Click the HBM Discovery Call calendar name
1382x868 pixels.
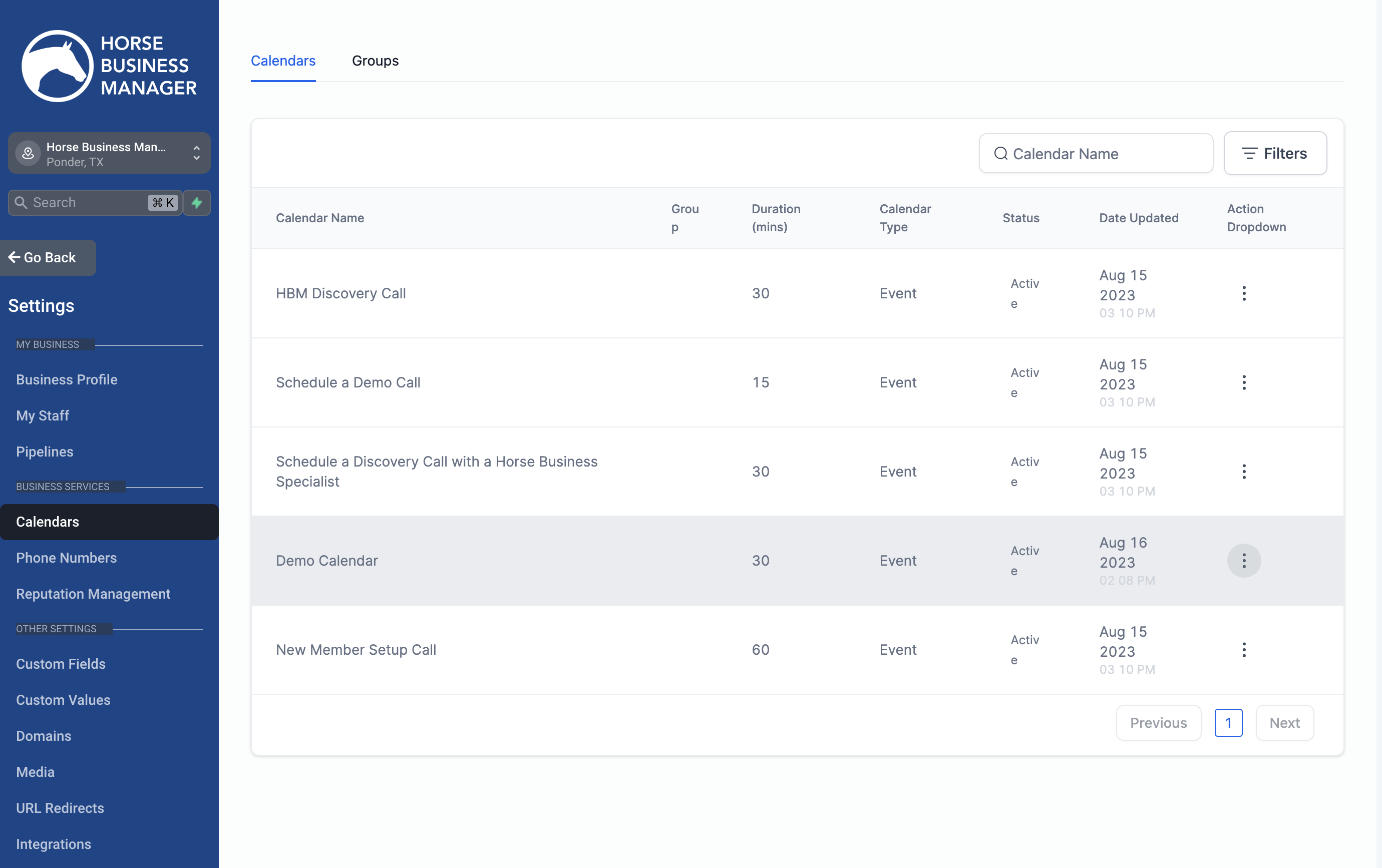coord(341,293)
